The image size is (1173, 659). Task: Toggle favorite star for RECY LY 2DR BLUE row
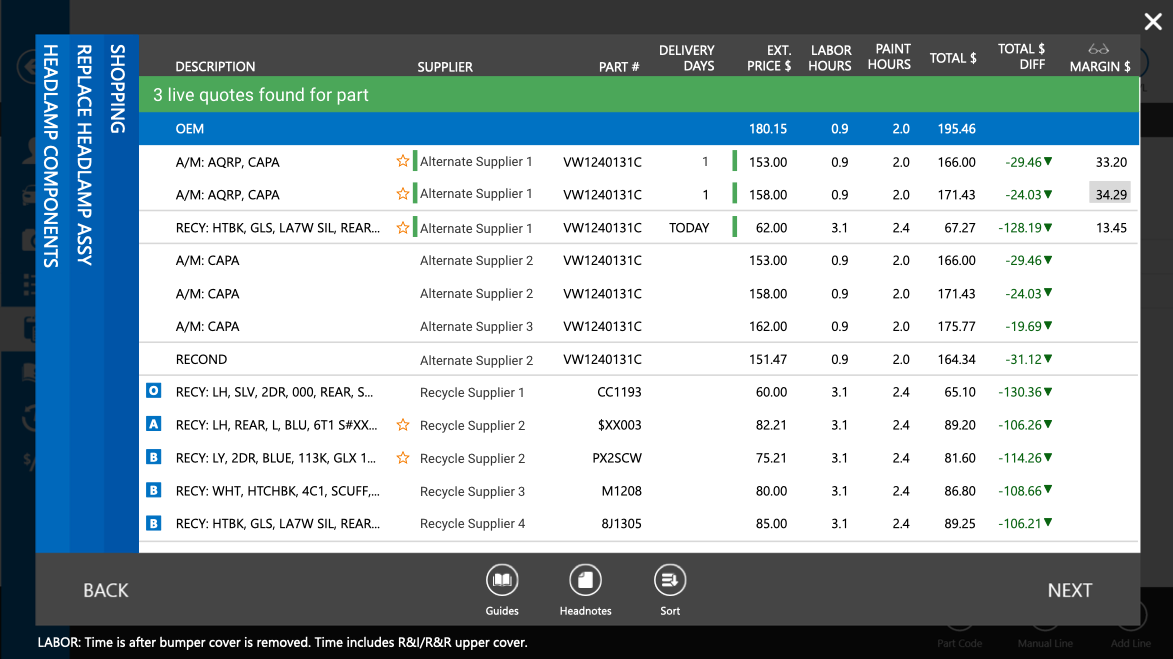[402, 458]
